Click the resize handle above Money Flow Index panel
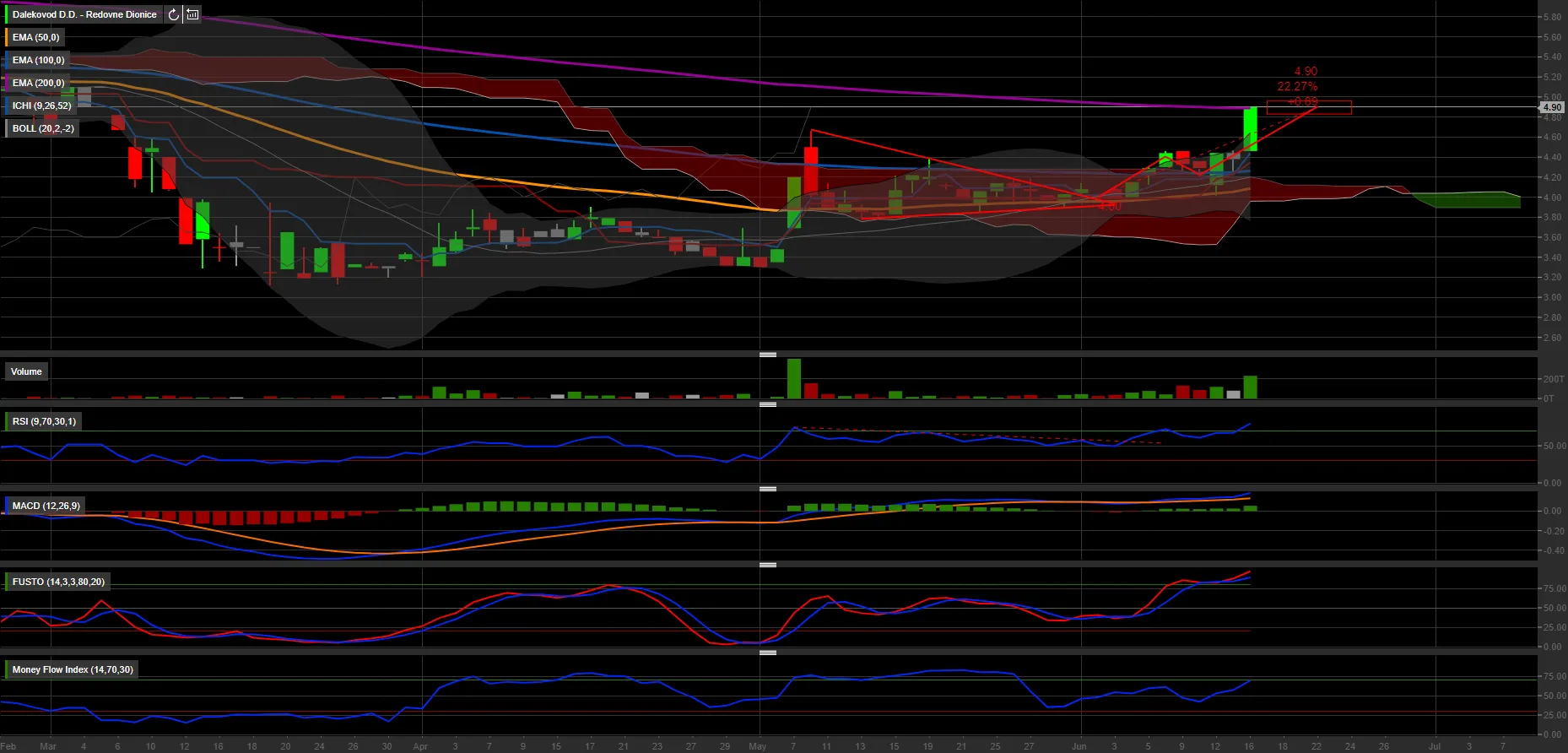 click(x=768, y=653)
